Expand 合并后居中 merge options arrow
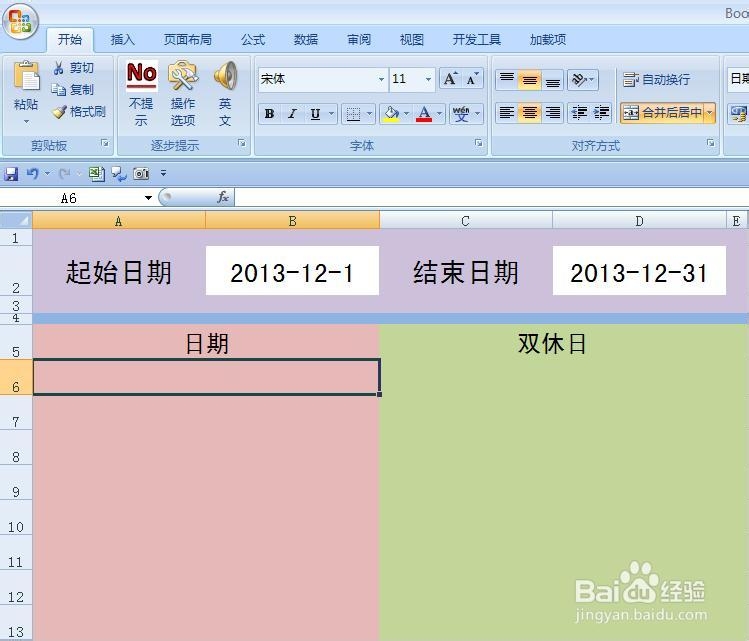749x641 pixels. point(709,113)
